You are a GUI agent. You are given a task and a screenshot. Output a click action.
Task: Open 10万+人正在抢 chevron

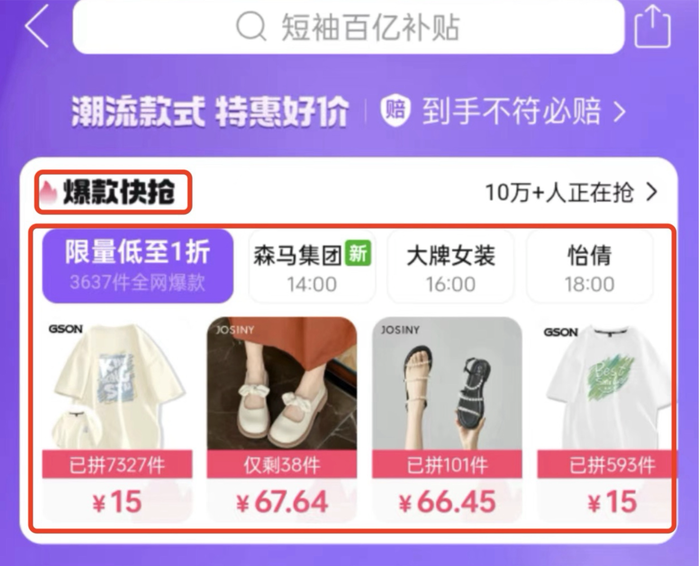coord(652,192)
